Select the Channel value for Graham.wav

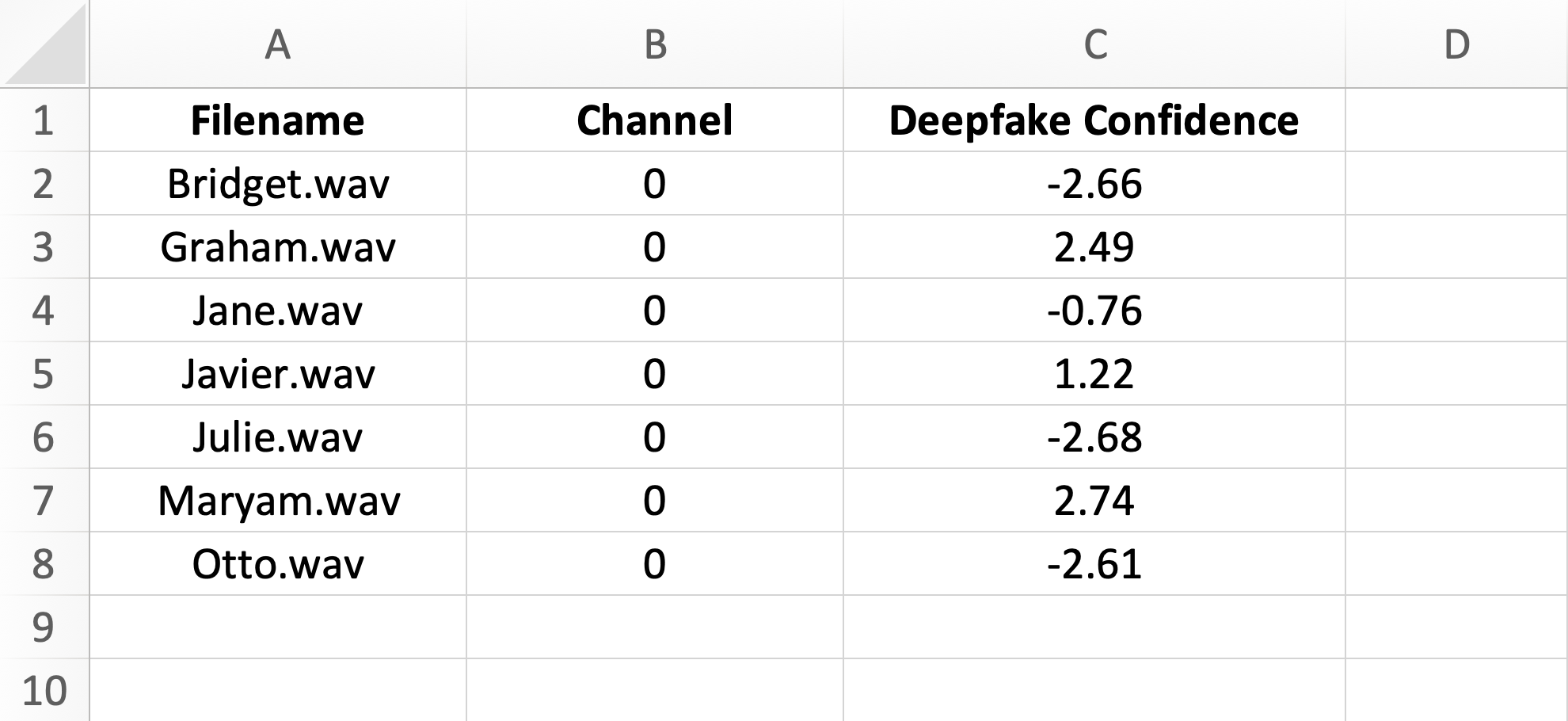(x=655, y=246)
